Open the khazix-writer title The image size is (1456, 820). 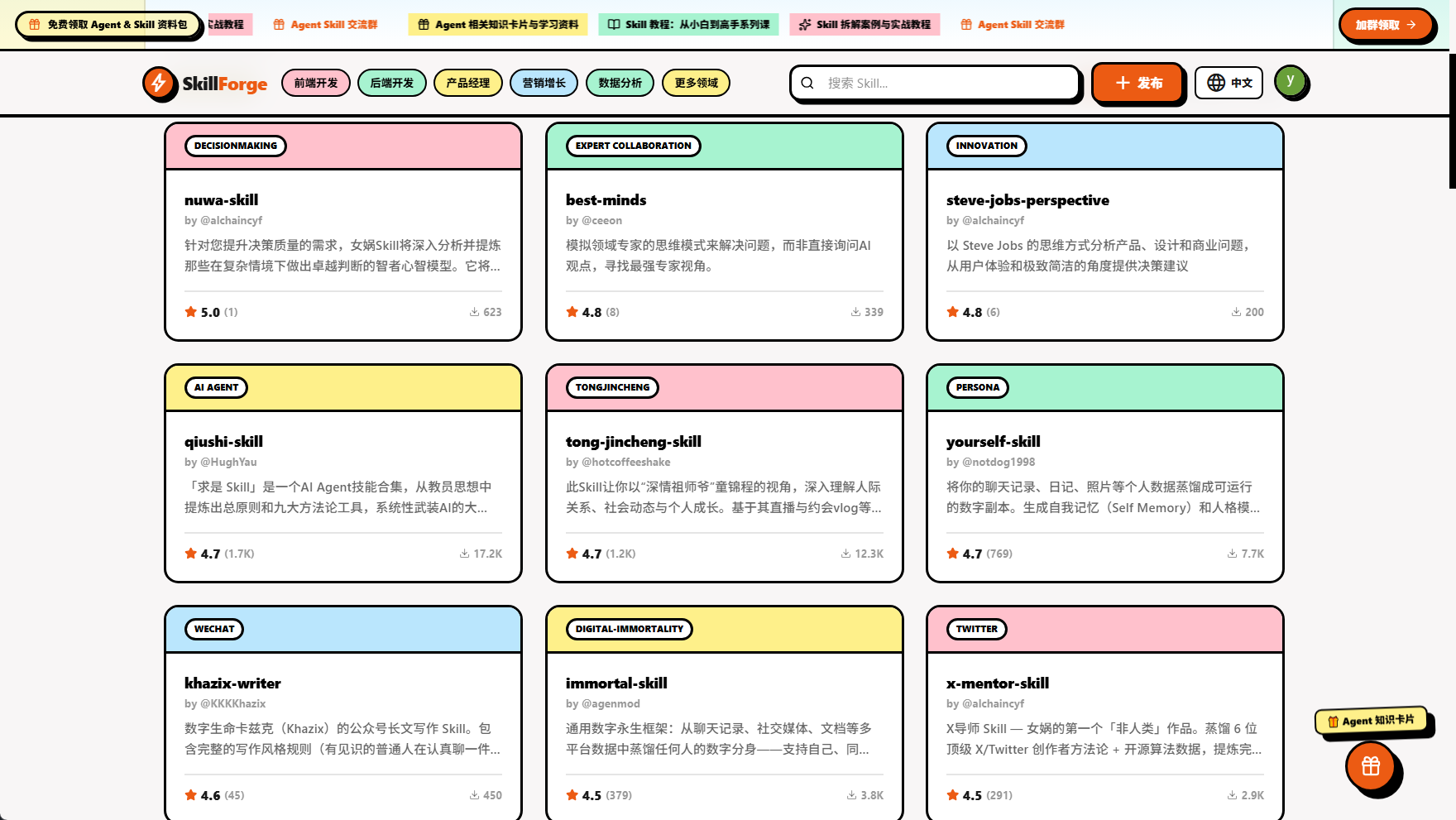[x=232, y=683]
